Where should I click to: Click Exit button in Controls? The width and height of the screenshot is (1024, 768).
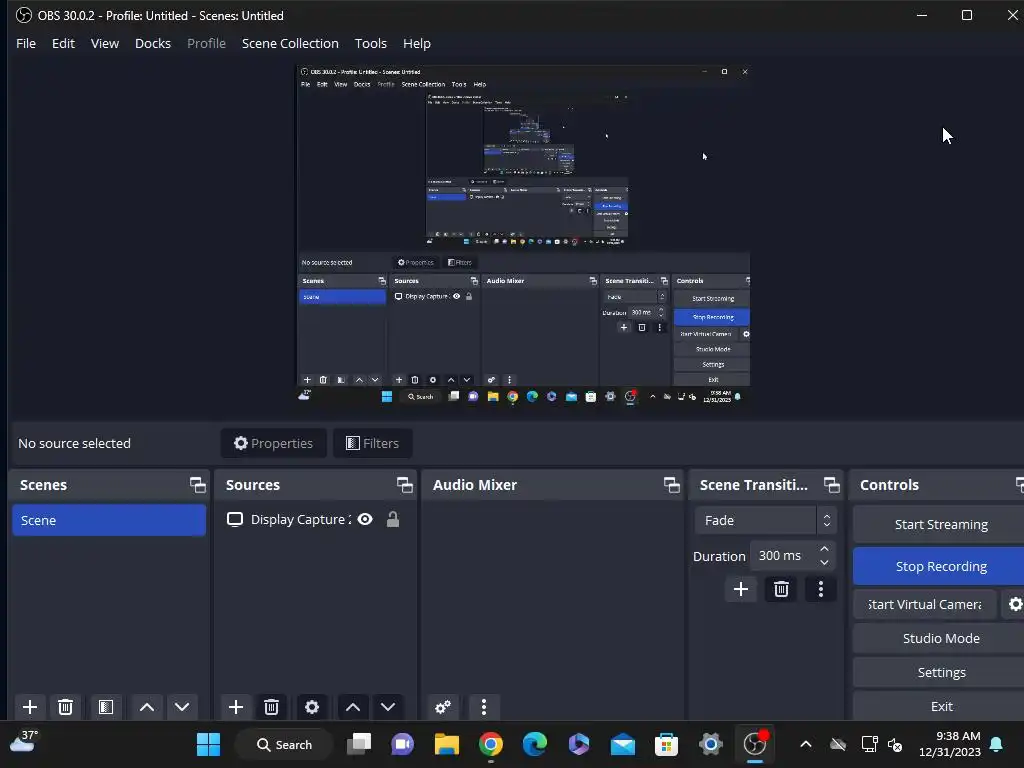940,706
